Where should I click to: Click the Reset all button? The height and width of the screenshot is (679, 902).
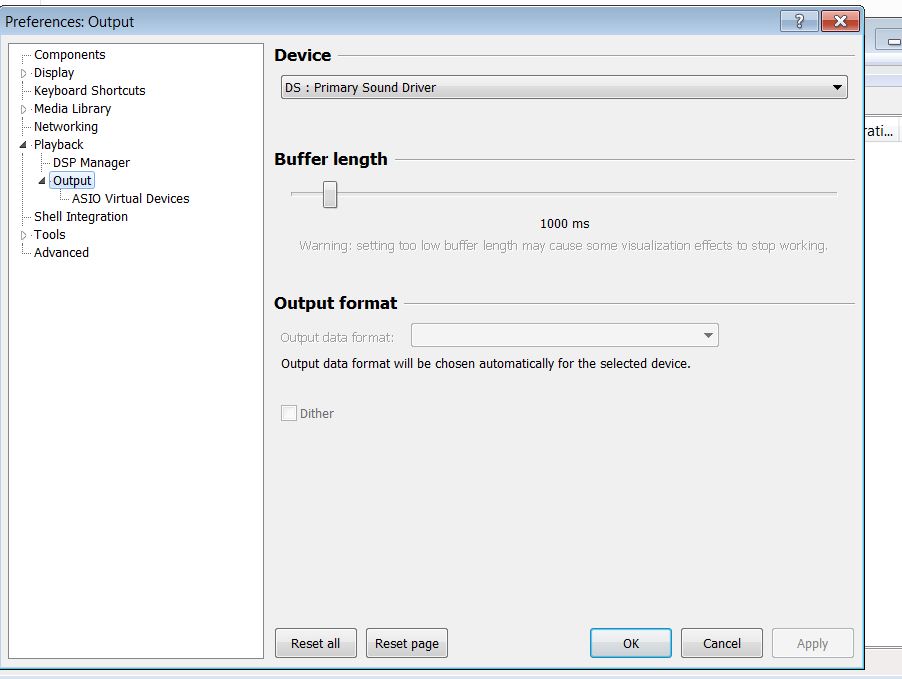point(315,643)
